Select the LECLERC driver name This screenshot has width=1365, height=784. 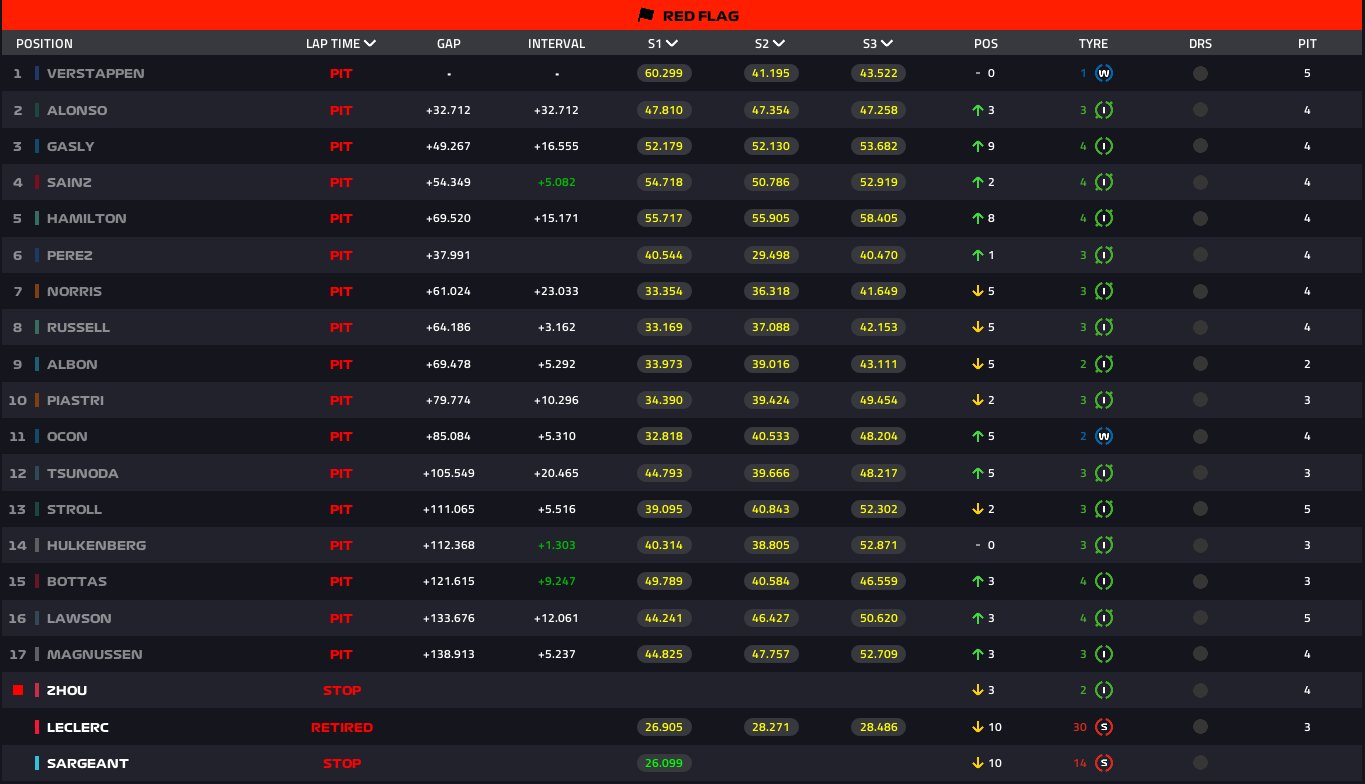(x=79, y=727)
